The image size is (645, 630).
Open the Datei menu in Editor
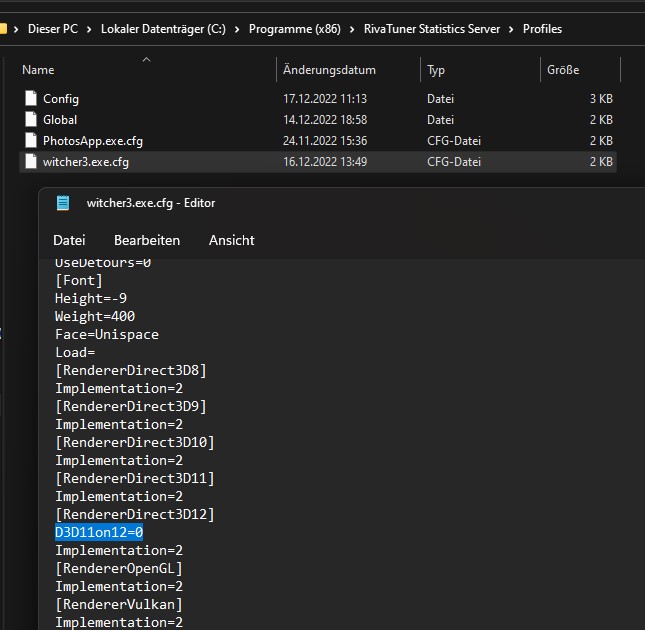click(69, 240)
